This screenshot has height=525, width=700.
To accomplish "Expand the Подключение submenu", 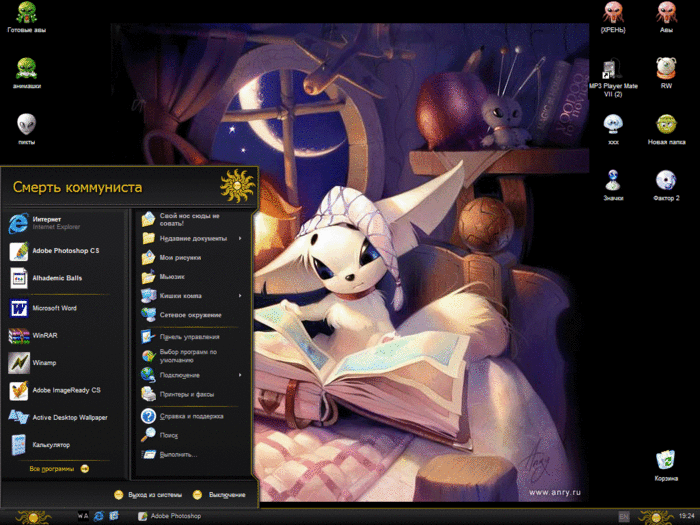I will [193, 375].
